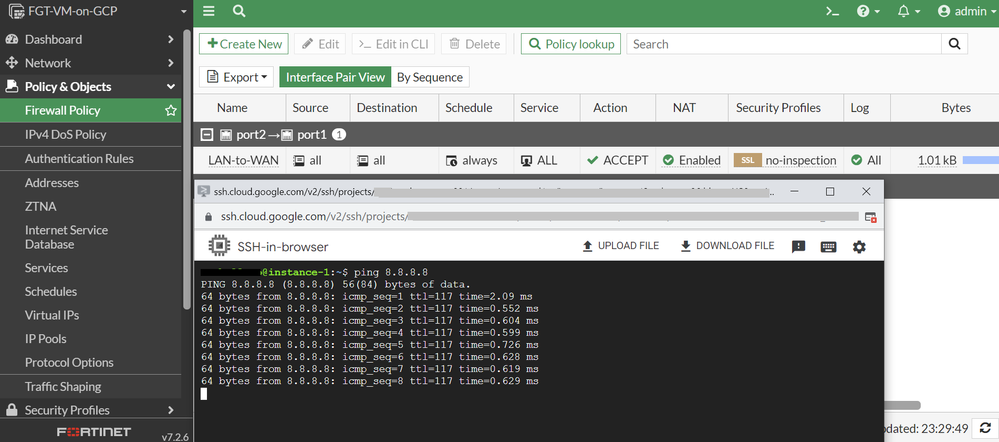Click UPLOAD FILE in SSH window

621,246
